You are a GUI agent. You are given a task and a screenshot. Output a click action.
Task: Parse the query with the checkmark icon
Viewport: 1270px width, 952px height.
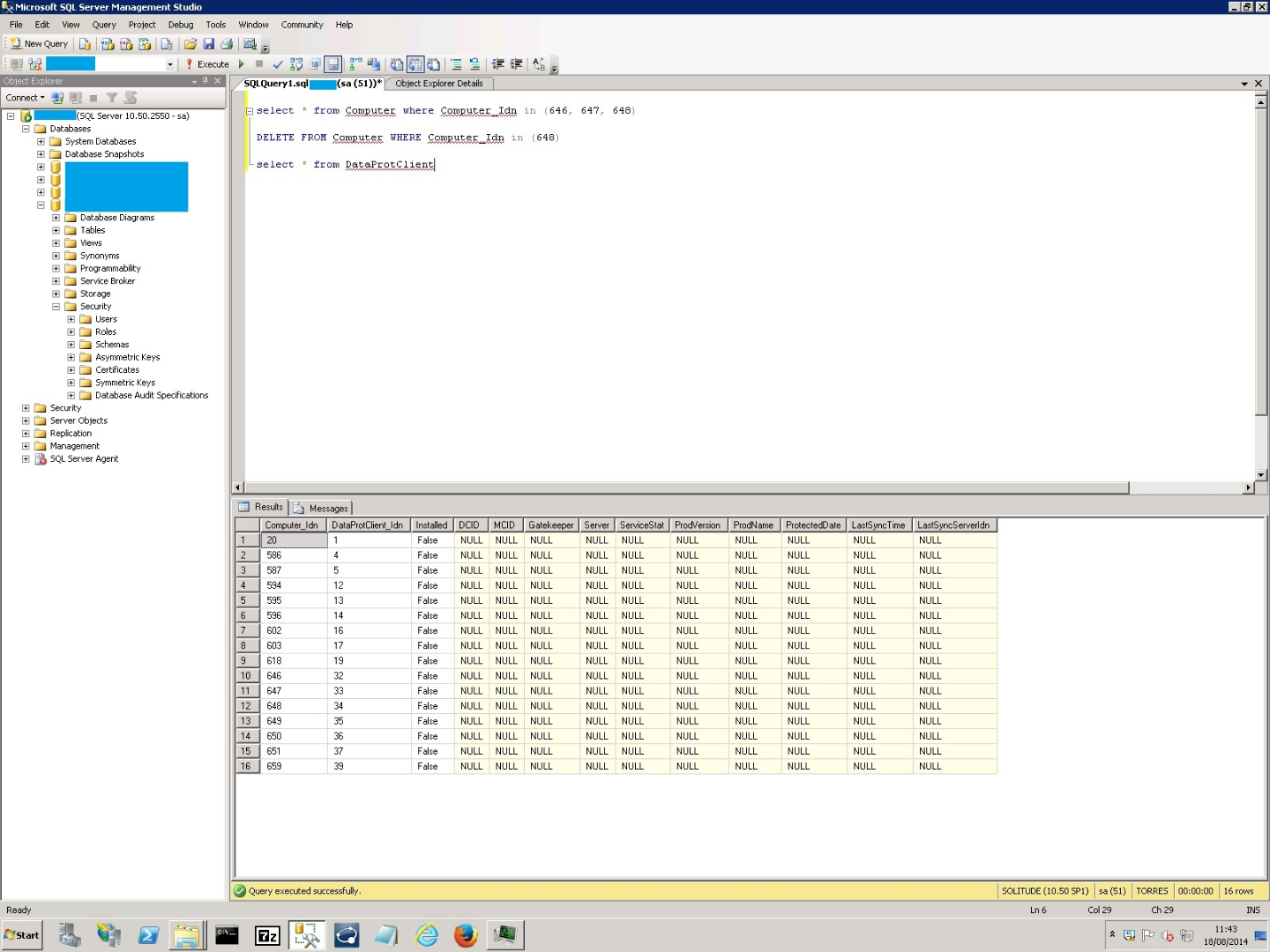click(x=279, y=63)
